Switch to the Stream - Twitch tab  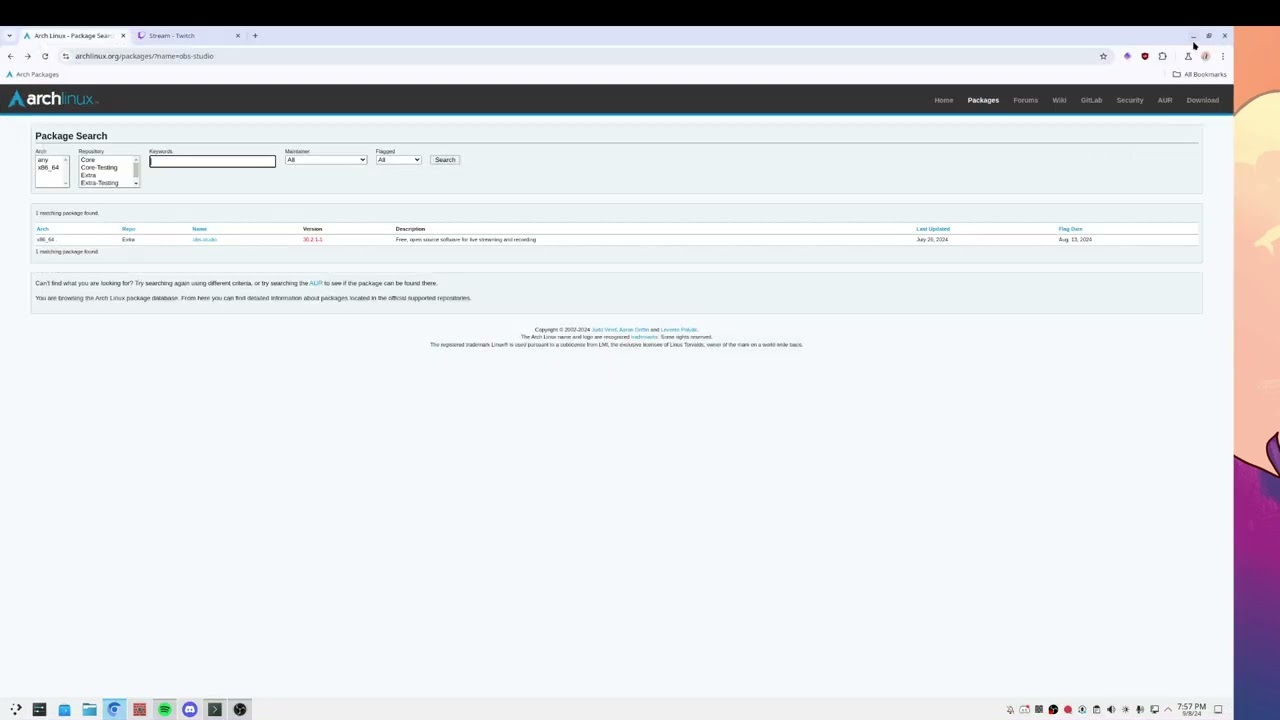pyautogui.click(x=190, y=36)
